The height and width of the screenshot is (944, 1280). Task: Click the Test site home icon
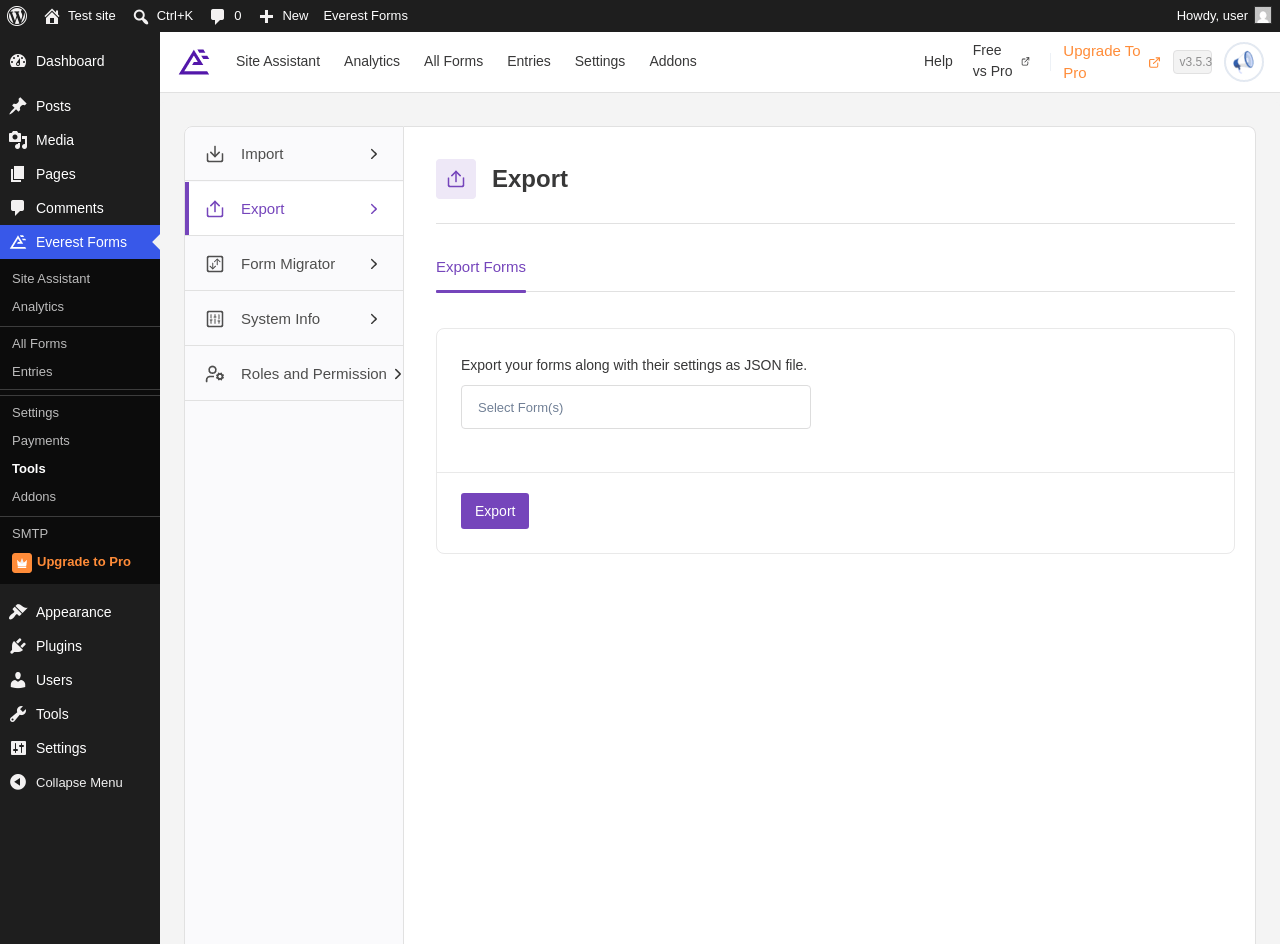[x=52, y=16]
